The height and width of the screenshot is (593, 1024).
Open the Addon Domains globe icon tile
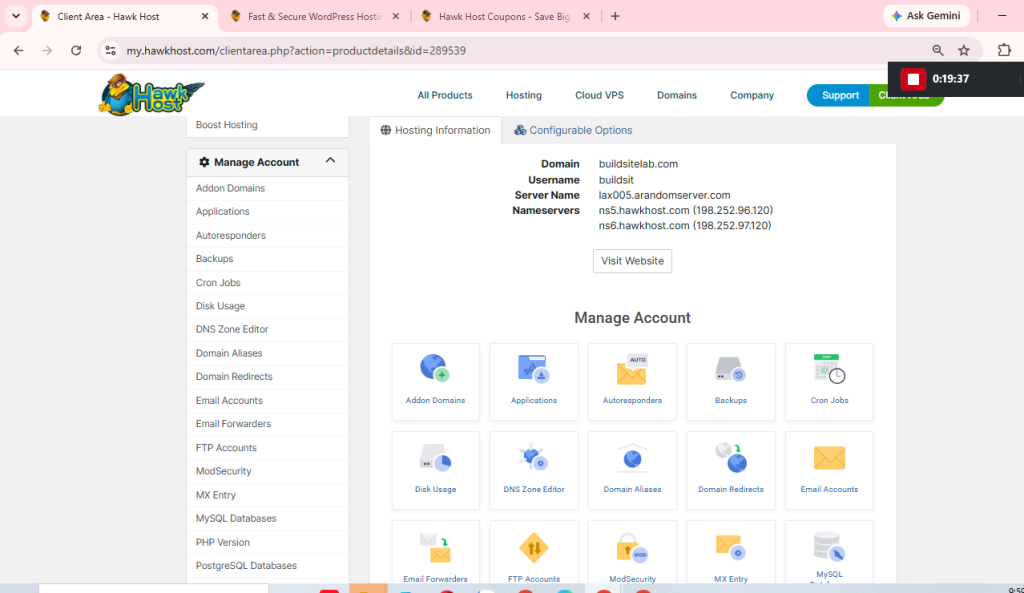click(x=436, y=382)
